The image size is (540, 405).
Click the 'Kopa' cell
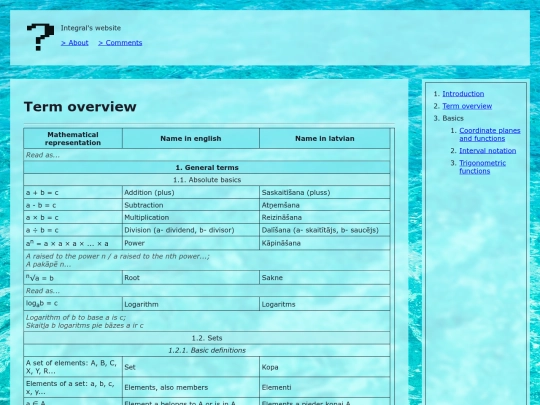(x=325, y=367)
